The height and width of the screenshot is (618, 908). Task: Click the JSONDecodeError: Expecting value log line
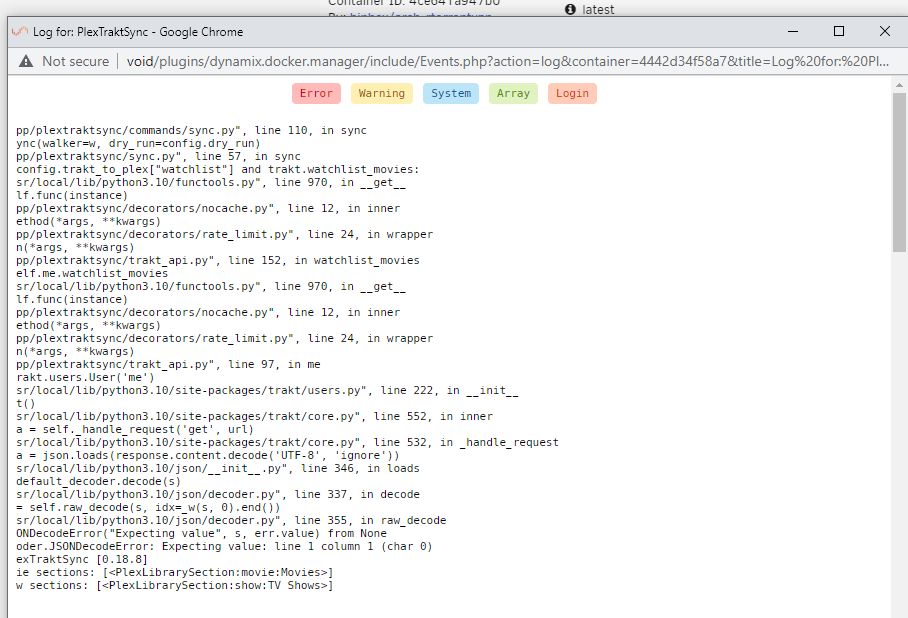point(224,546)
